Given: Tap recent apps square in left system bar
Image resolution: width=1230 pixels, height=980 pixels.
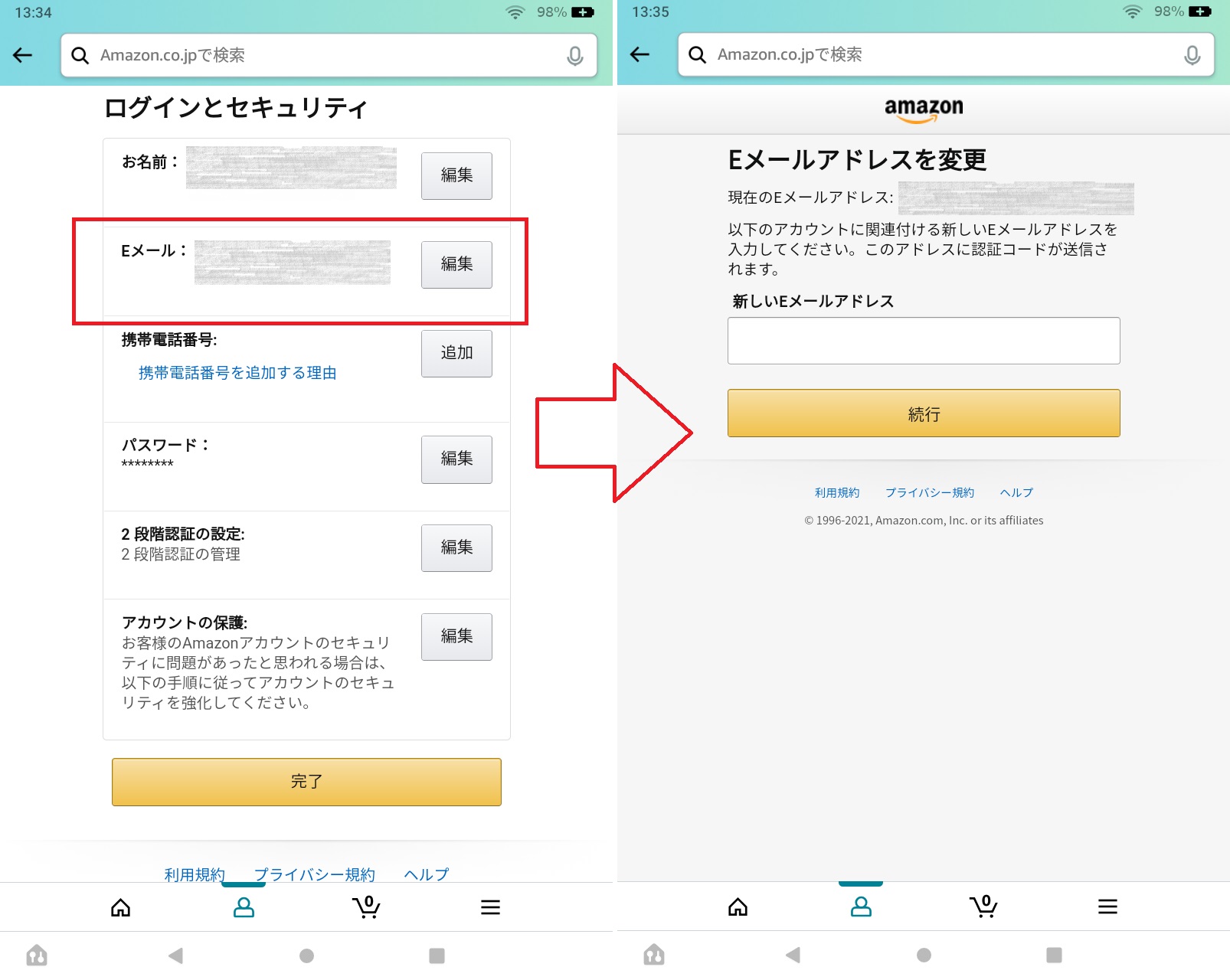Looking at the screenshot, I should [x=437, y=955].
